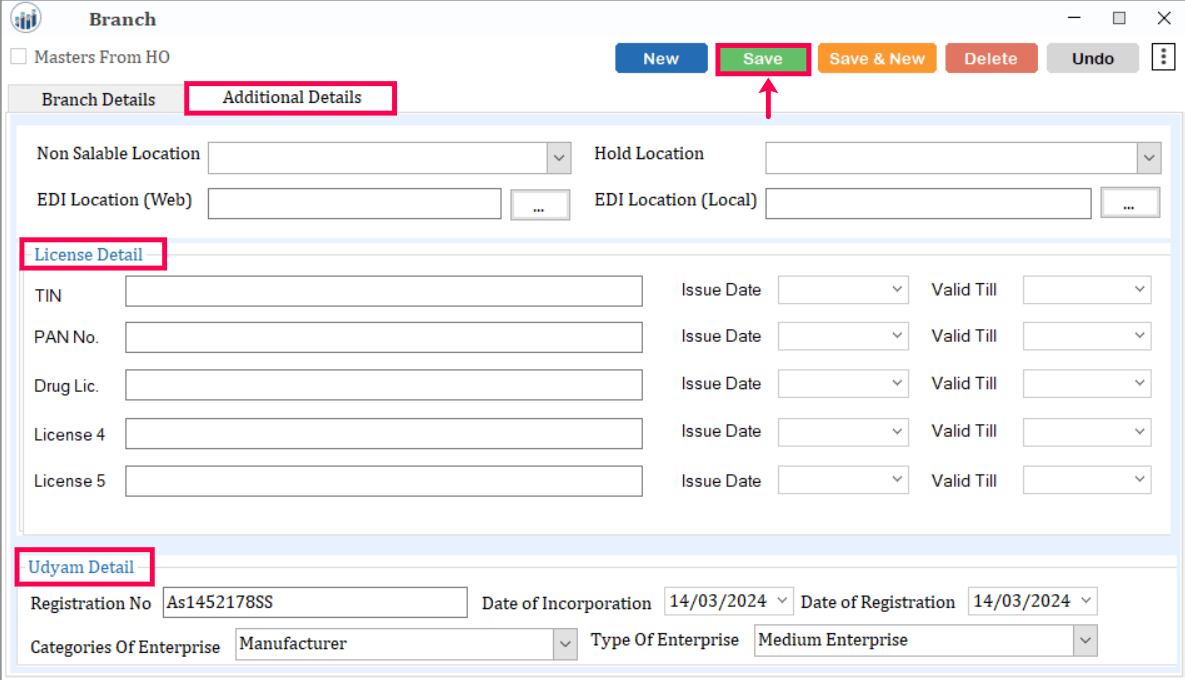1185x680 pixels.
Task: Click the Udyam Detail heading
Action: [x=81, y=567]
